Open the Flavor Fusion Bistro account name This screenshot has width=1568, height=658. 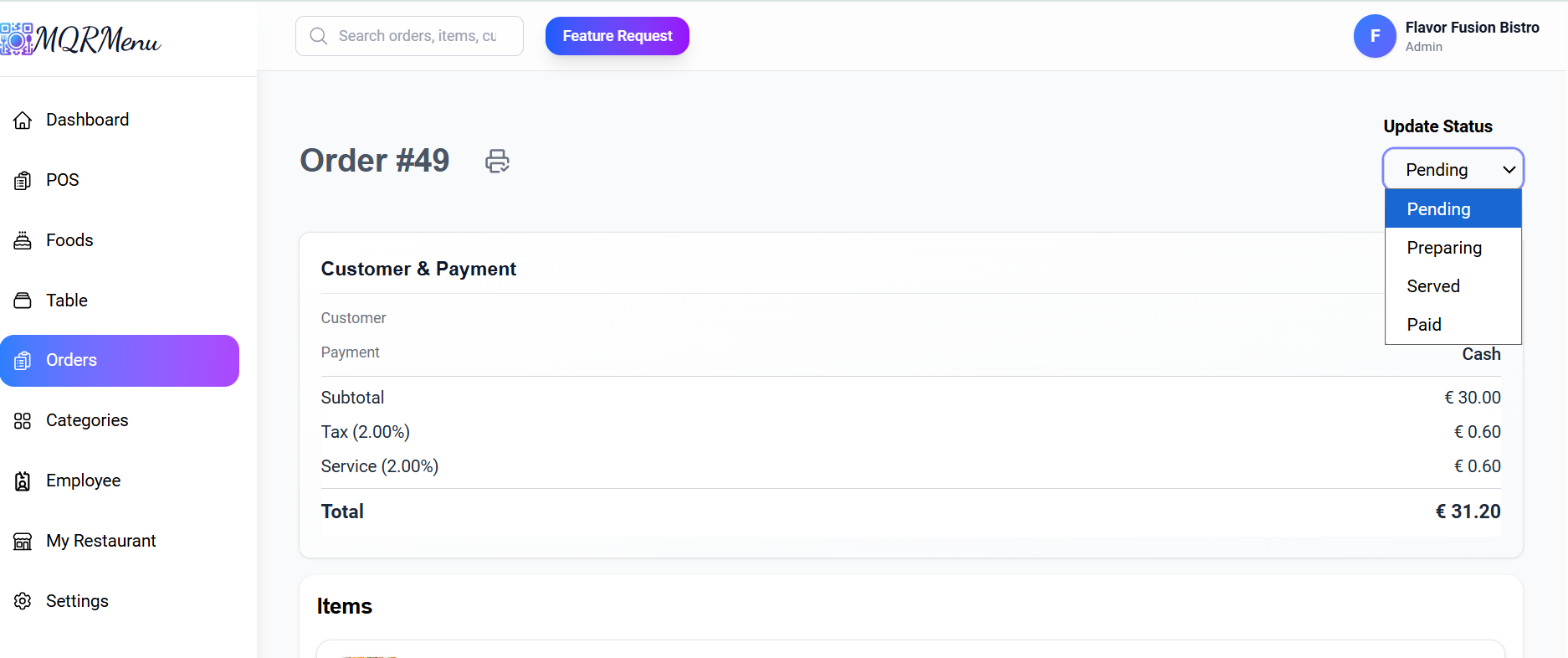(1472, 28)
